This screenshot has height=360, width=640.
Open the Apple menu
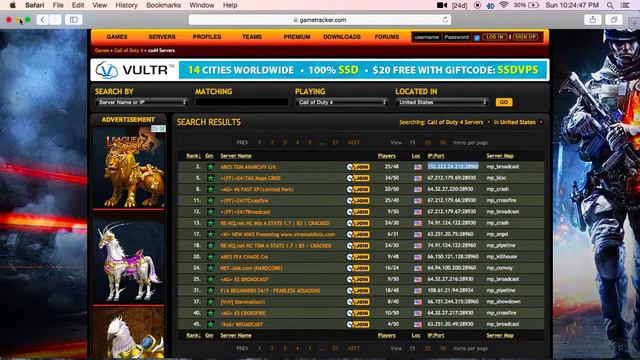[12, 5]
